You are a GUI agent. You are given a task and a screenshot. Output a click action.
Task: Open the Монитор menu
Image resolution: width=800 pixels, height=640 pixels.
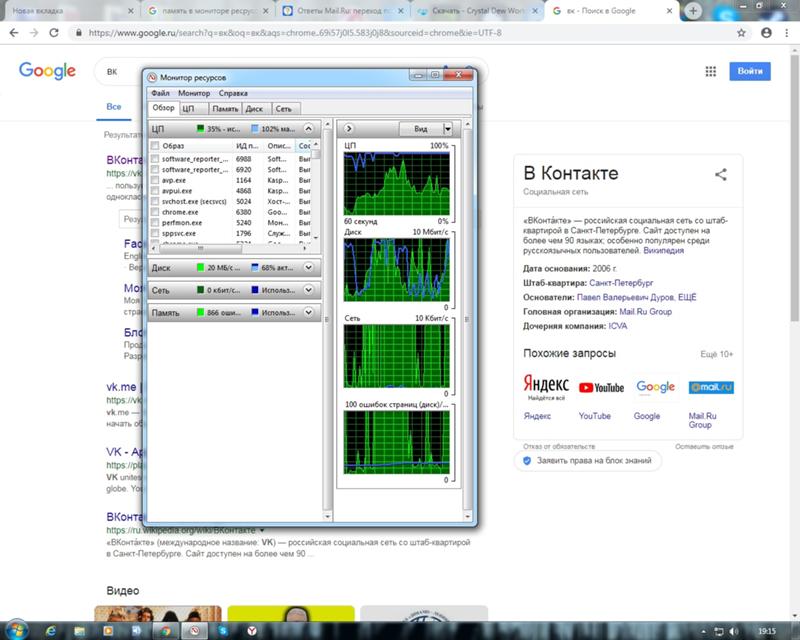[194, 93]
